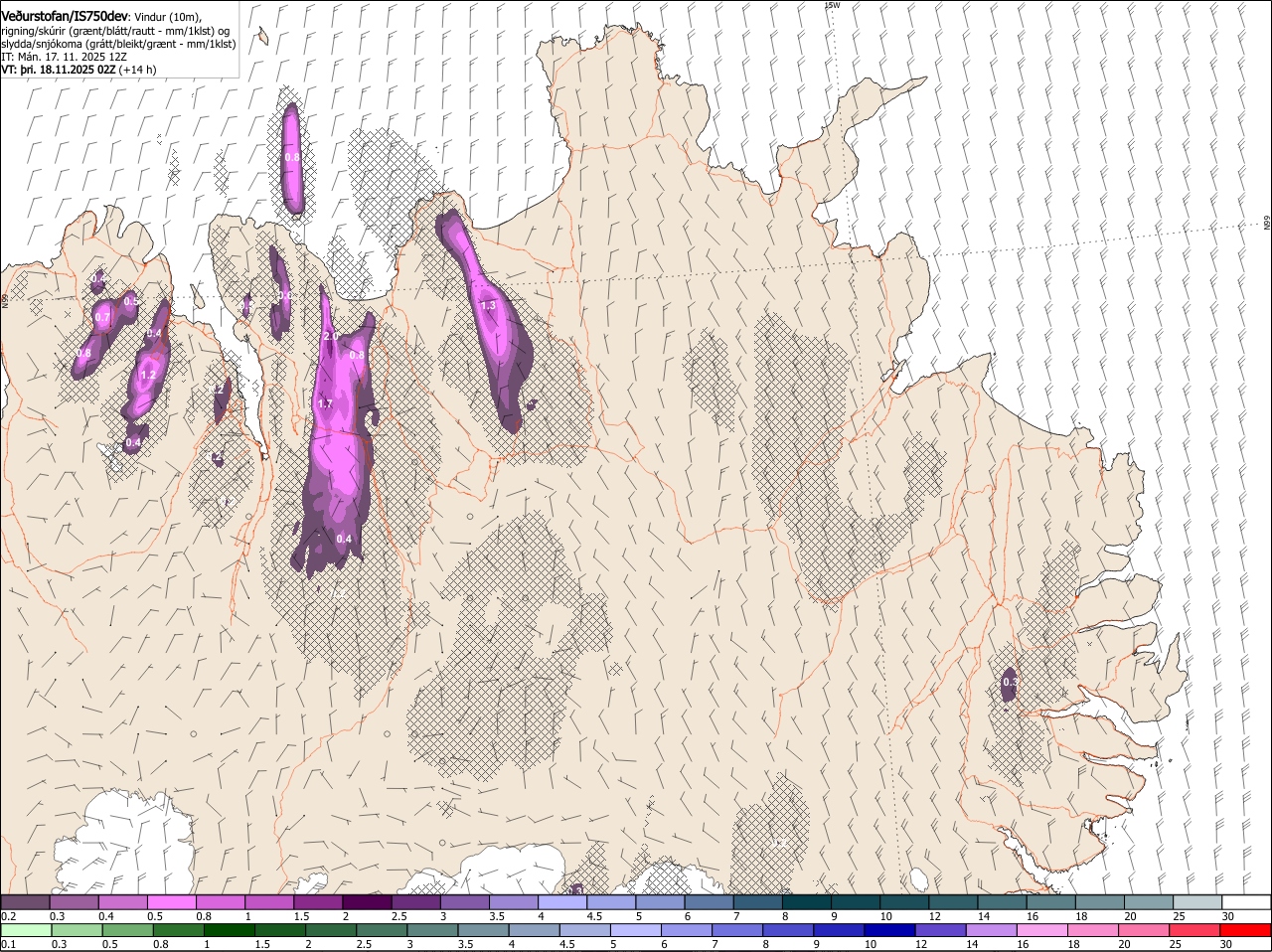Click the "Vindur (10m)," text in the header
Image resolution: width=1272 pixels, height=952 pixels.
(168, 17)
